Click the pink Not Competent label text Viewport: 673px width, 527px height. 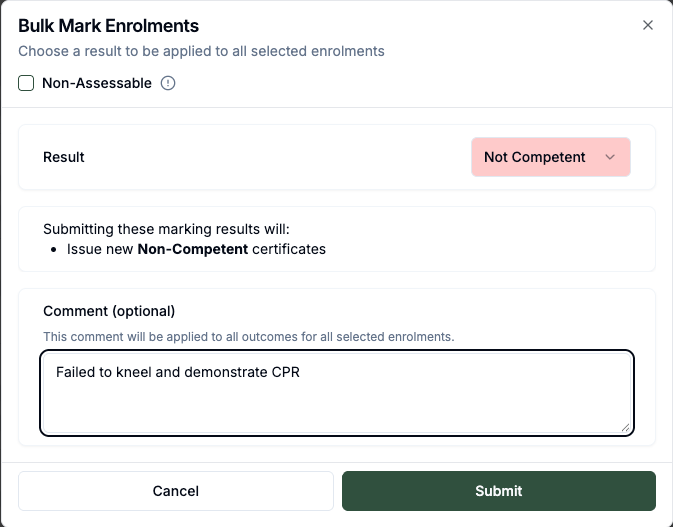[534, 157]
